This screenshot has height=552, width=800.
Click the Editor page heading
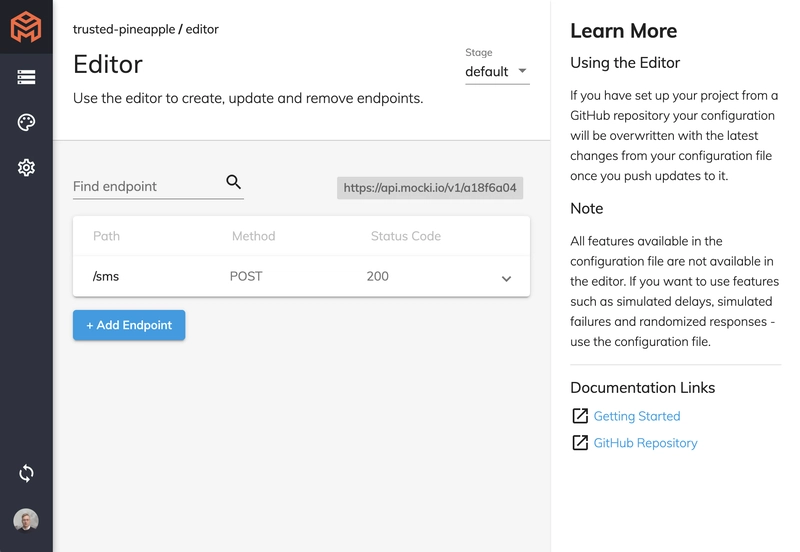108,64
